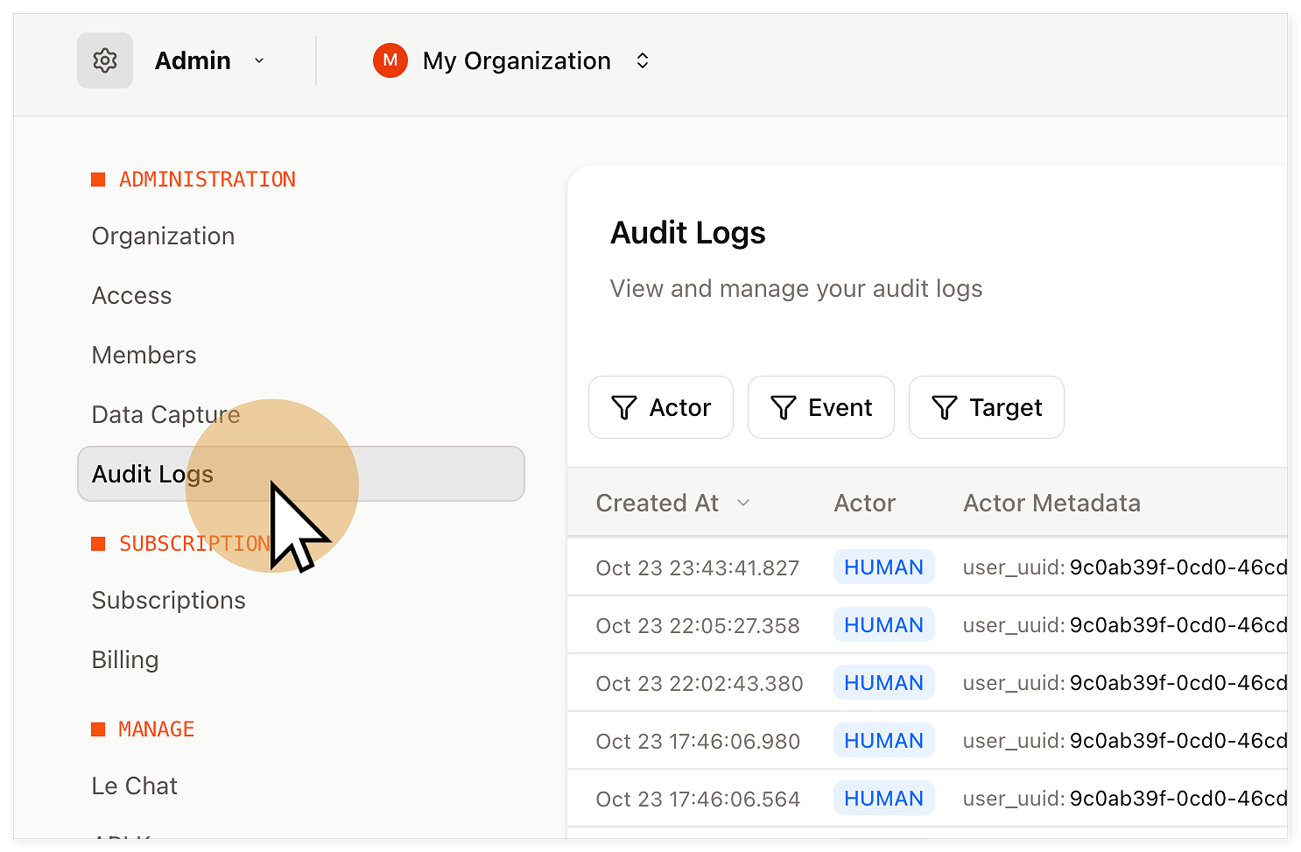Screen dimensions: 1301x852
Task: Open the Organization sidebar item
Action: click(x=163, y=236)
